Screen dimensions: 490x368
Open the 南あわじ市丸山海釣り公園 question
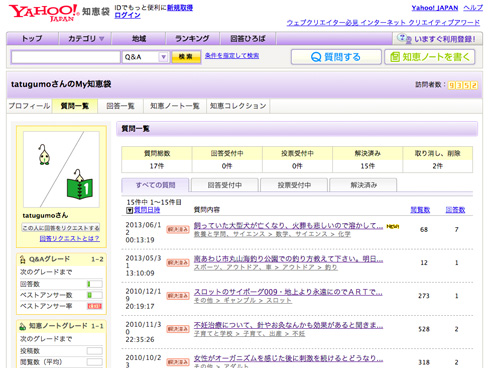pos(288,259)
